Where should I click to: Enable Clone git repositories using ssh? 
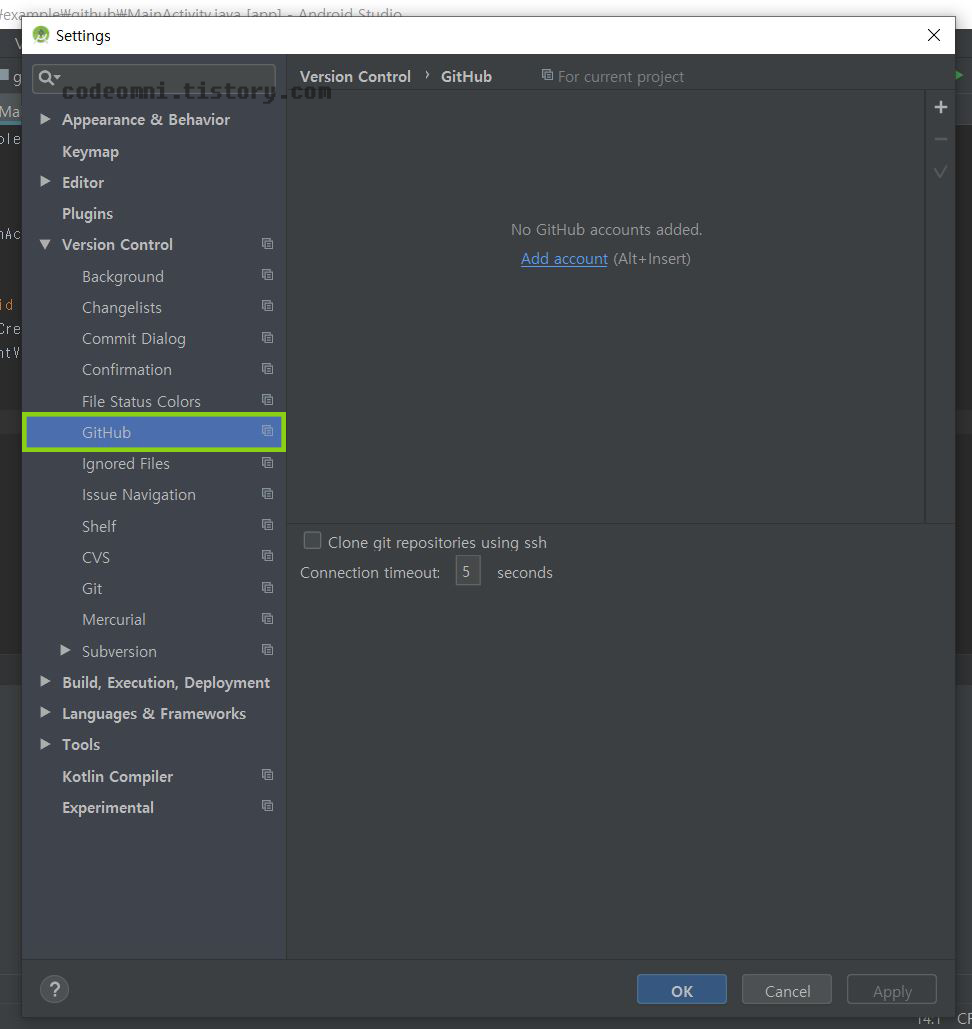[312, 541]
